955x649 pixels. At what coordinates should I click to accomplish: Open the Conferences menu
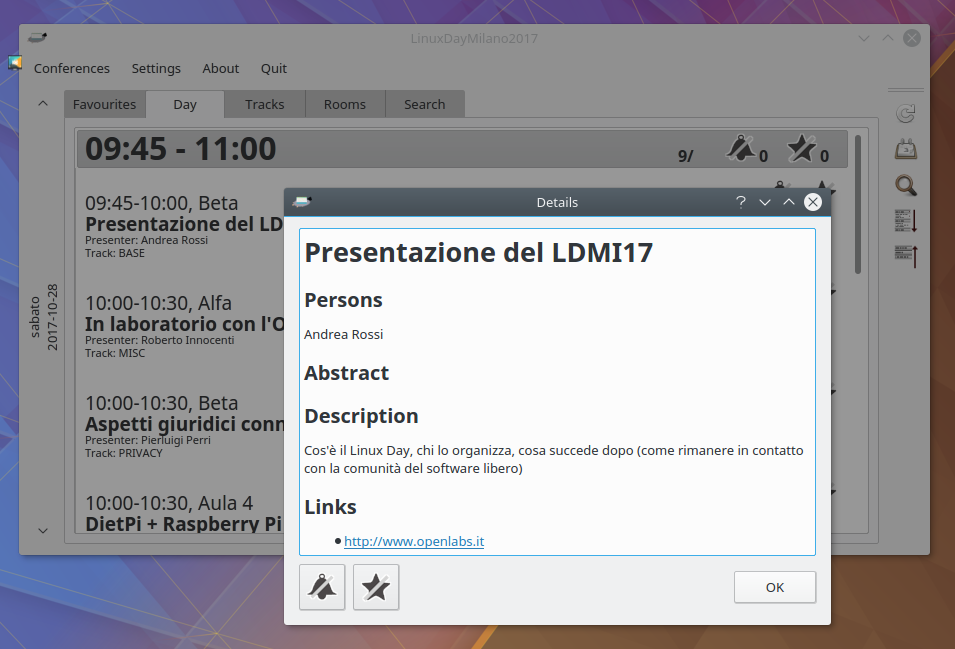pos(72,68)
